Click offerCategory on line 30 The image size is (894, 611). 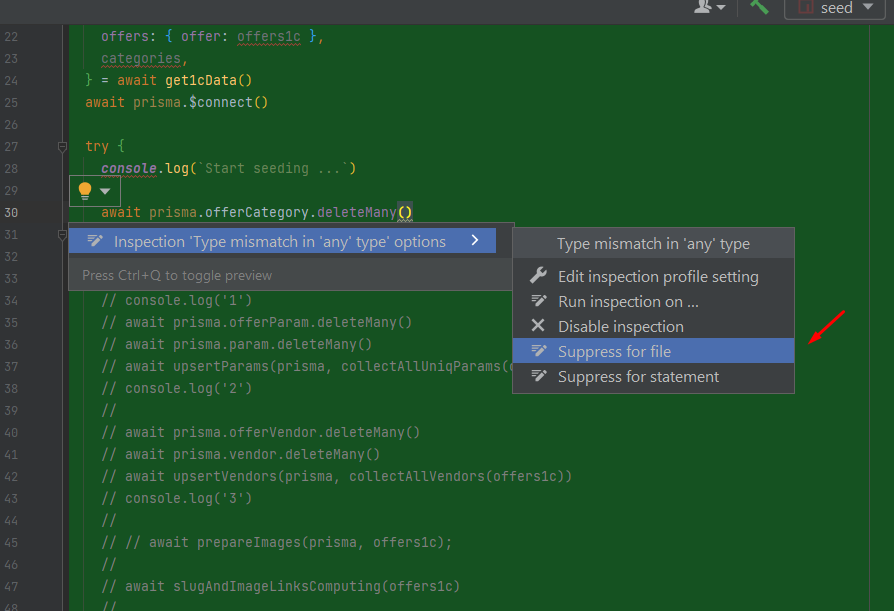pyautogui.click(x=257, y=213)
